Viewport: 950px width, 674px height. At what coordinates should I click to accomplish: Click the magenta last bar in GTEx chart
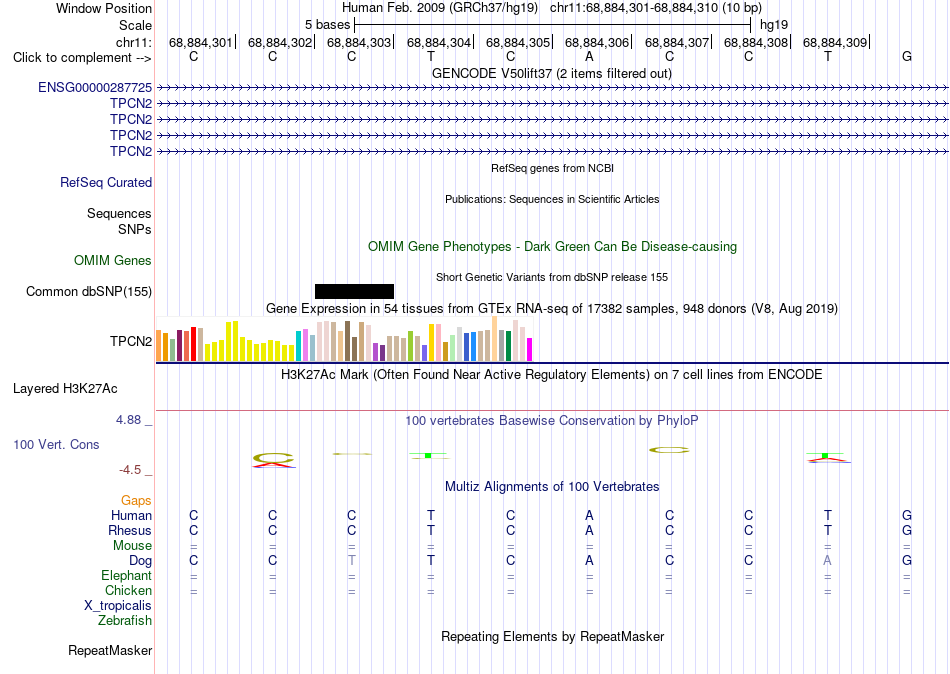530,350
